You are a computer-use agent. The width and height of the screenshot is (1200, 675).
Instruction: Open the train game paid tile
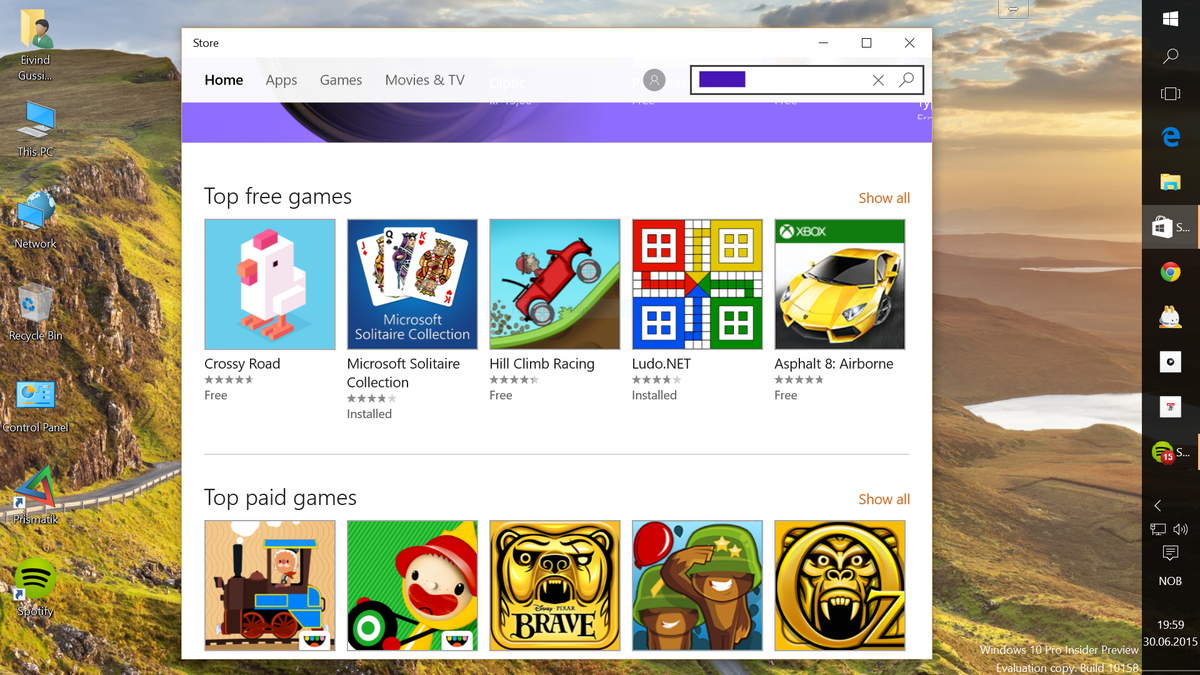click(270, 586)
